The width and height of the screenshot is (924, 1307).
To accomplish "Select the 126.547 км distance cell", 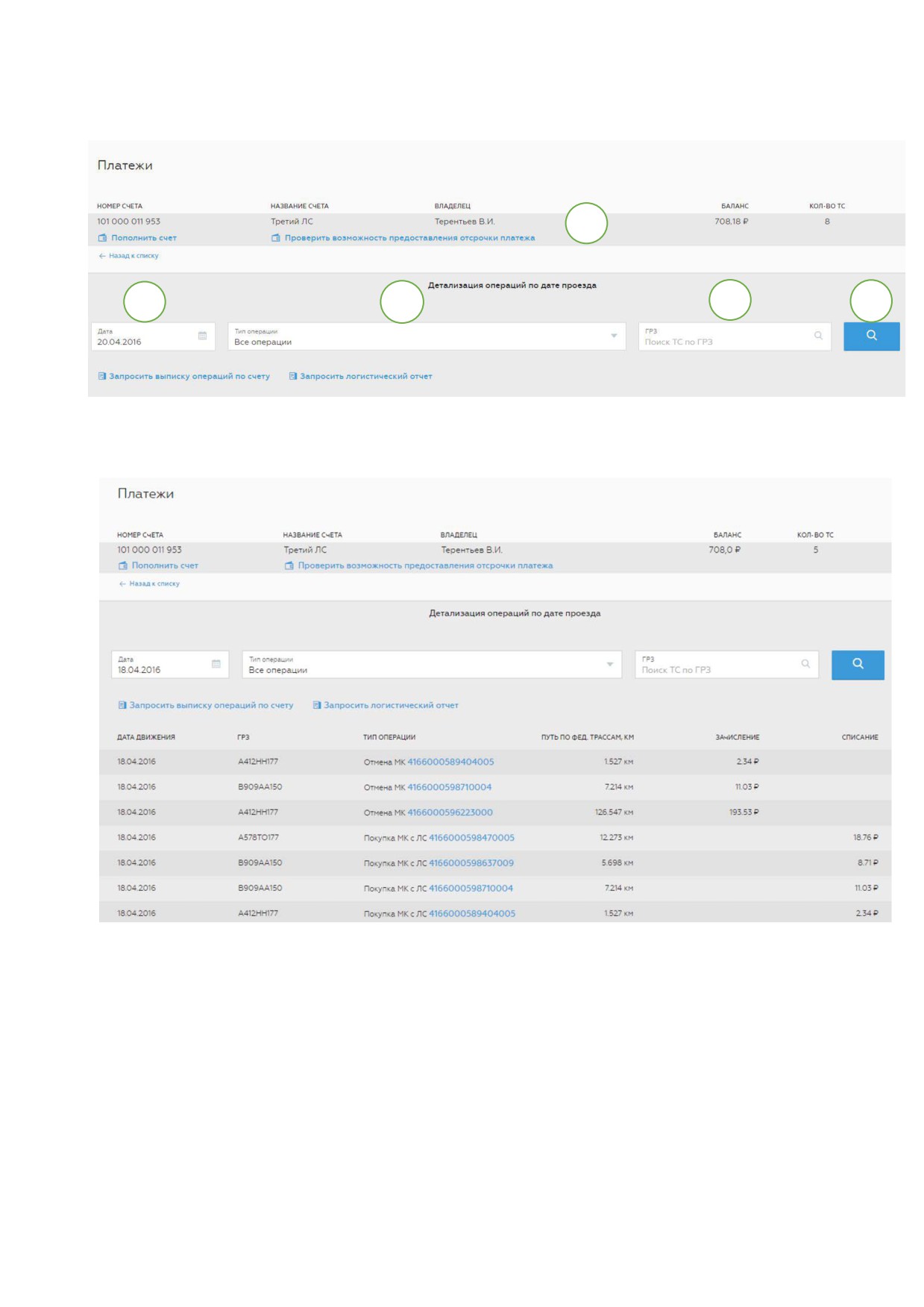I will [614, 812].
